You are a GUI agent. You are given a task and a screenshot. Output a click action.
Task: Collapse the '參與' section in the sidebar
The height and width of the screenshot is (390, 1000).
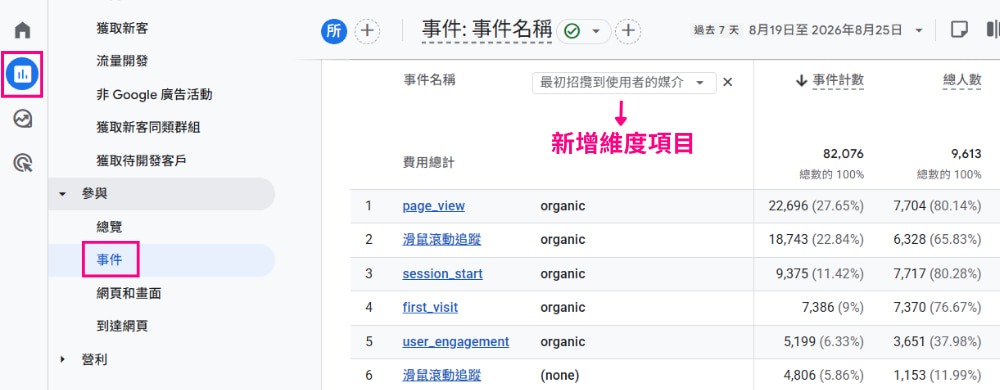tap(62, 194)
